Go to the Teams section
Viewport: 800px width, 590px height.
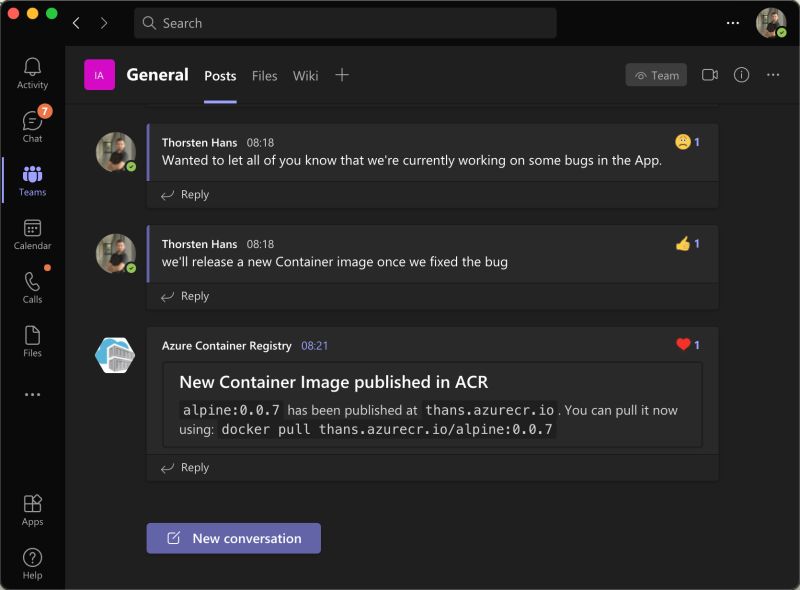(32, 180)
